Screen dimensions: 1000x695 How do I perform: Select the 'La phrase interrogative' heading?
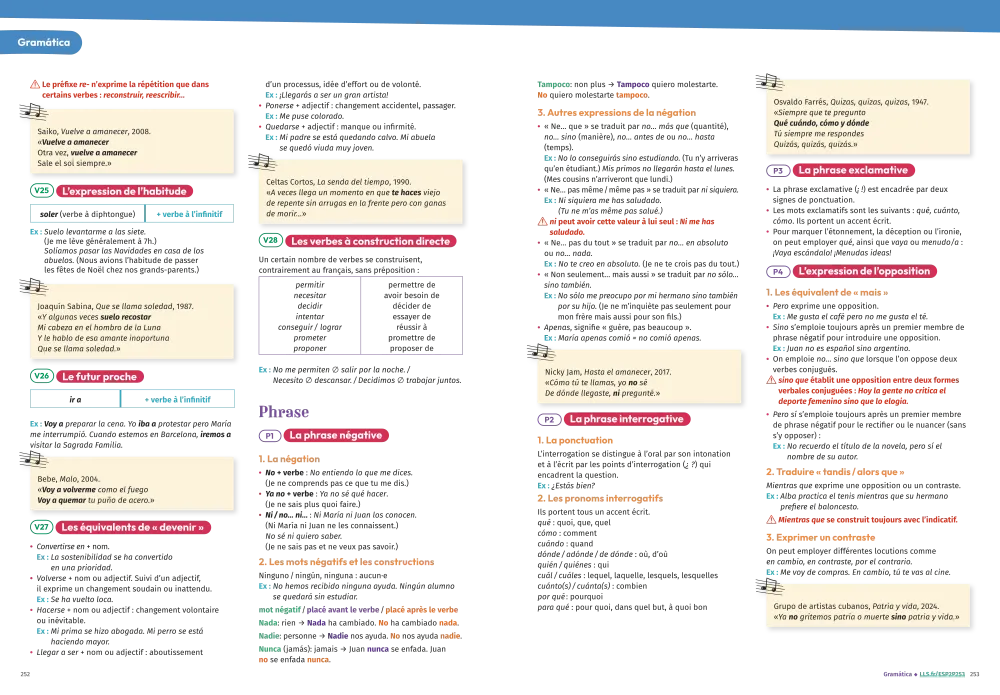click(x=625, y=419)
